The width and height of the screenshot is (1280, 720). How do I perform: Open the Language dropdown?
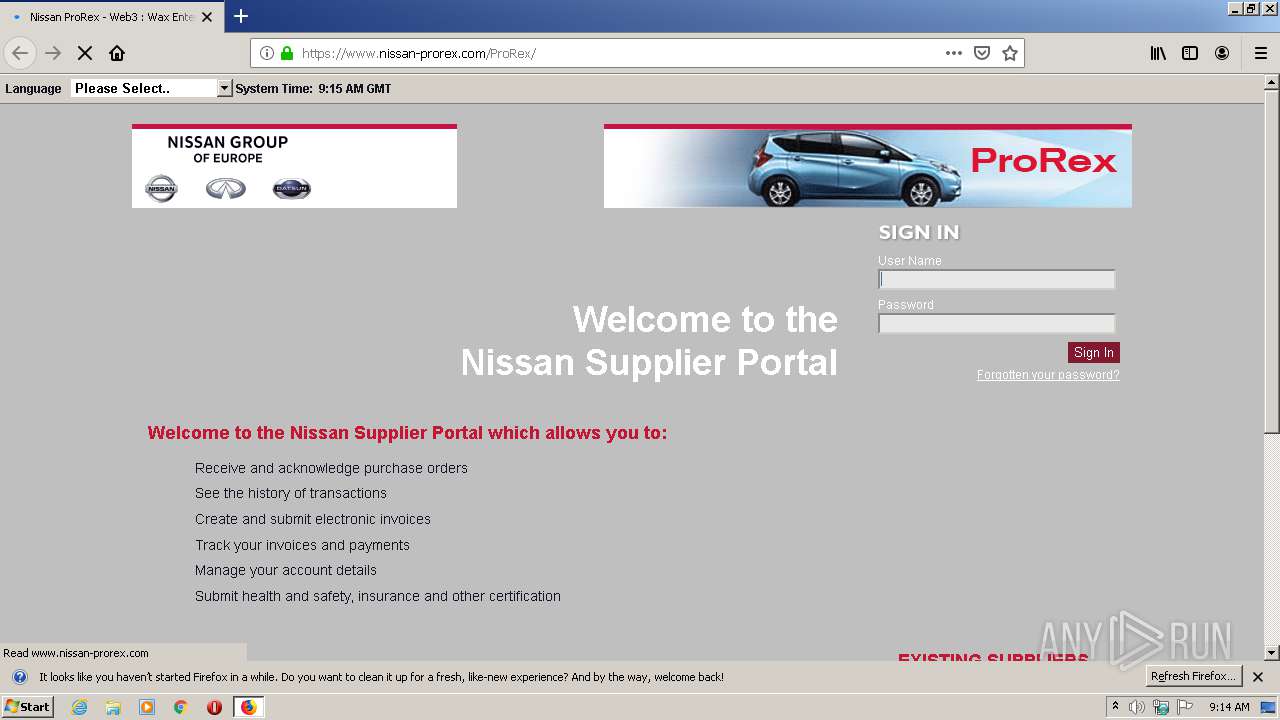151,88
